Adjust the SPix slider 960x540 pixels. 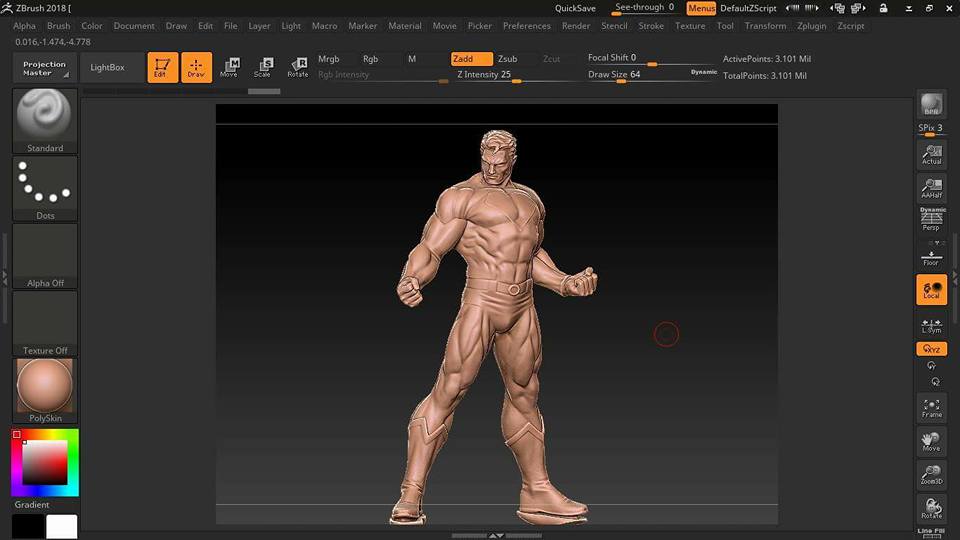point(932,129)
